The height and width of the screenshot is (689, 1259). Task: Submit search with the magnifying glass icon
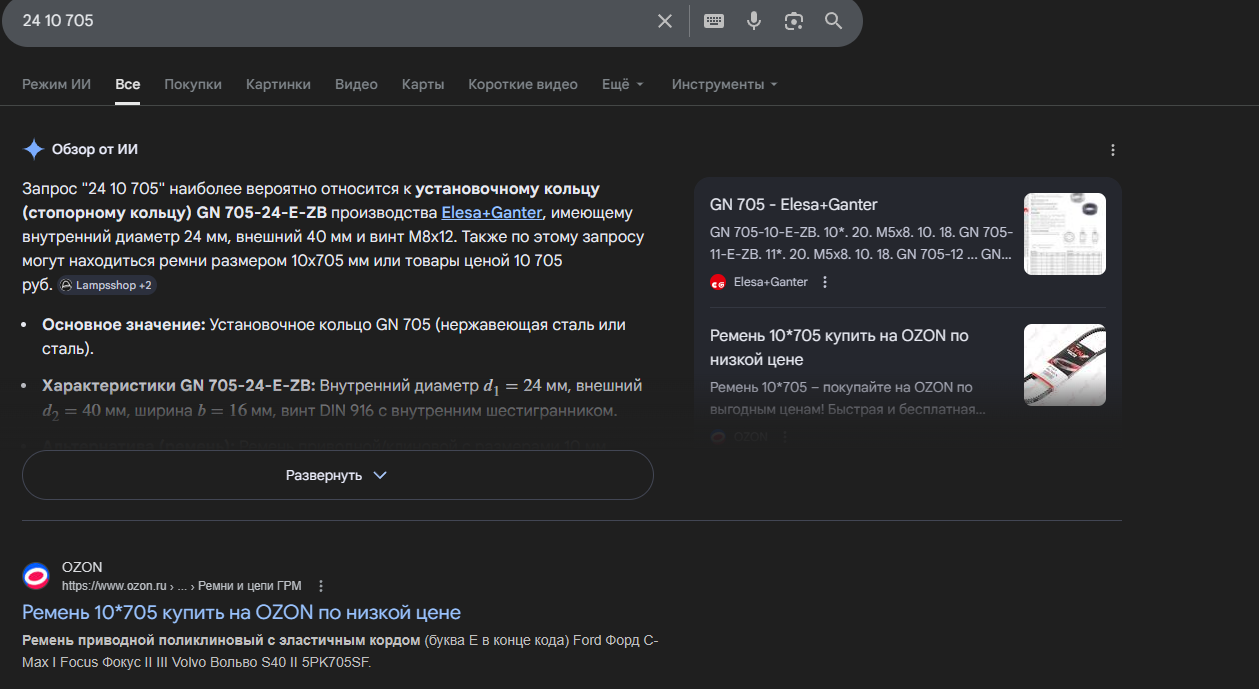click(x=834, y=21)
